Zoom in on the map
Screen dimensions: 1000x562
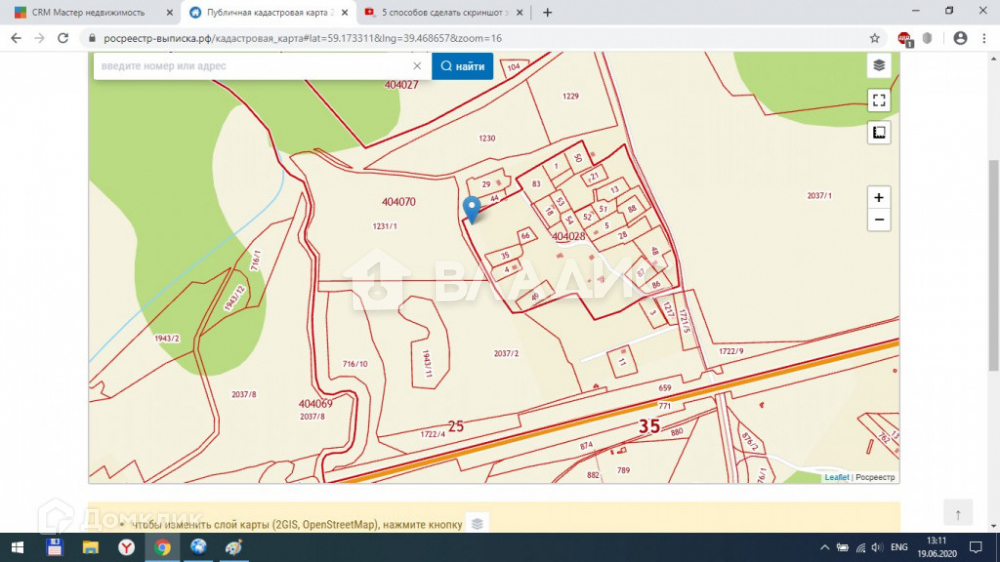click(x=878, y=198)
